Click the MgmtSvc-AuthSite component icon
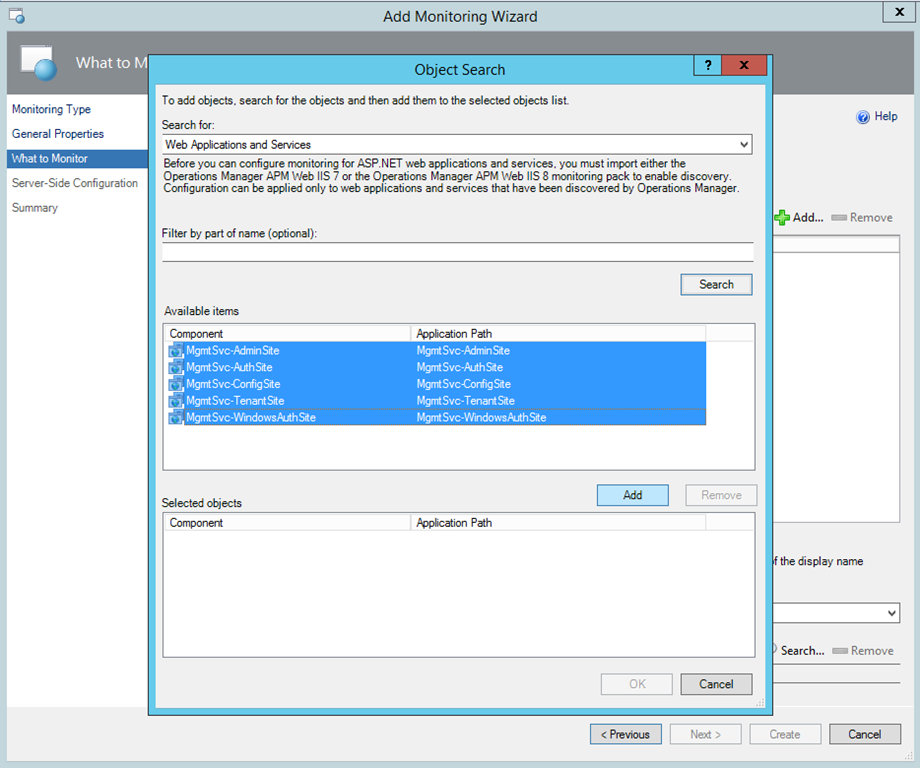The height and width of the screenshot is (768, 920). click(x=176, y=368)
